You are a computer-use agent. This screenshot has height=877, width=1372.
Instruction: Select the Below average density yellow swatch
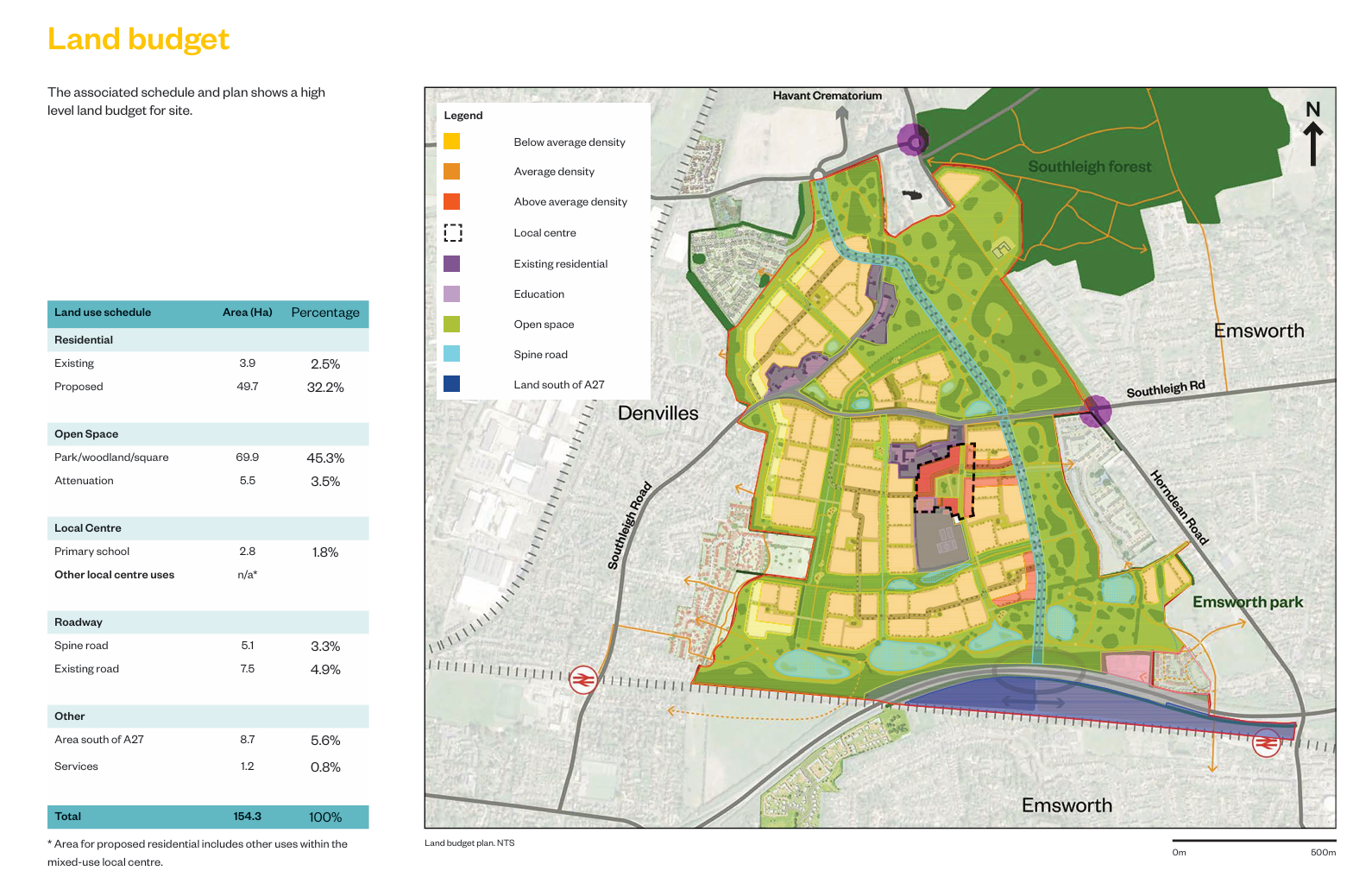(452, 142)
